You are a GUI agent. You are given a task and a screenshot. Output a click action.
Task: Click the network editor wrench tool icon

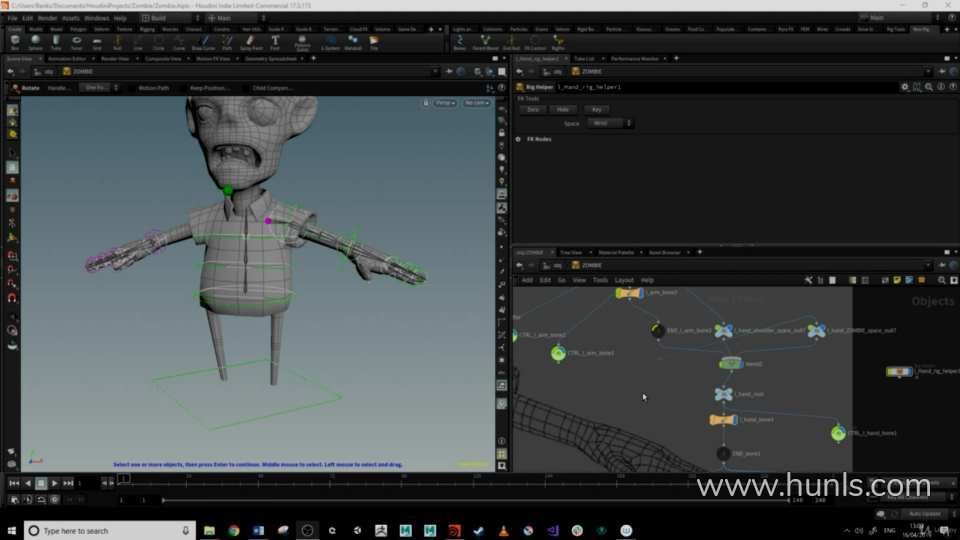808,280
